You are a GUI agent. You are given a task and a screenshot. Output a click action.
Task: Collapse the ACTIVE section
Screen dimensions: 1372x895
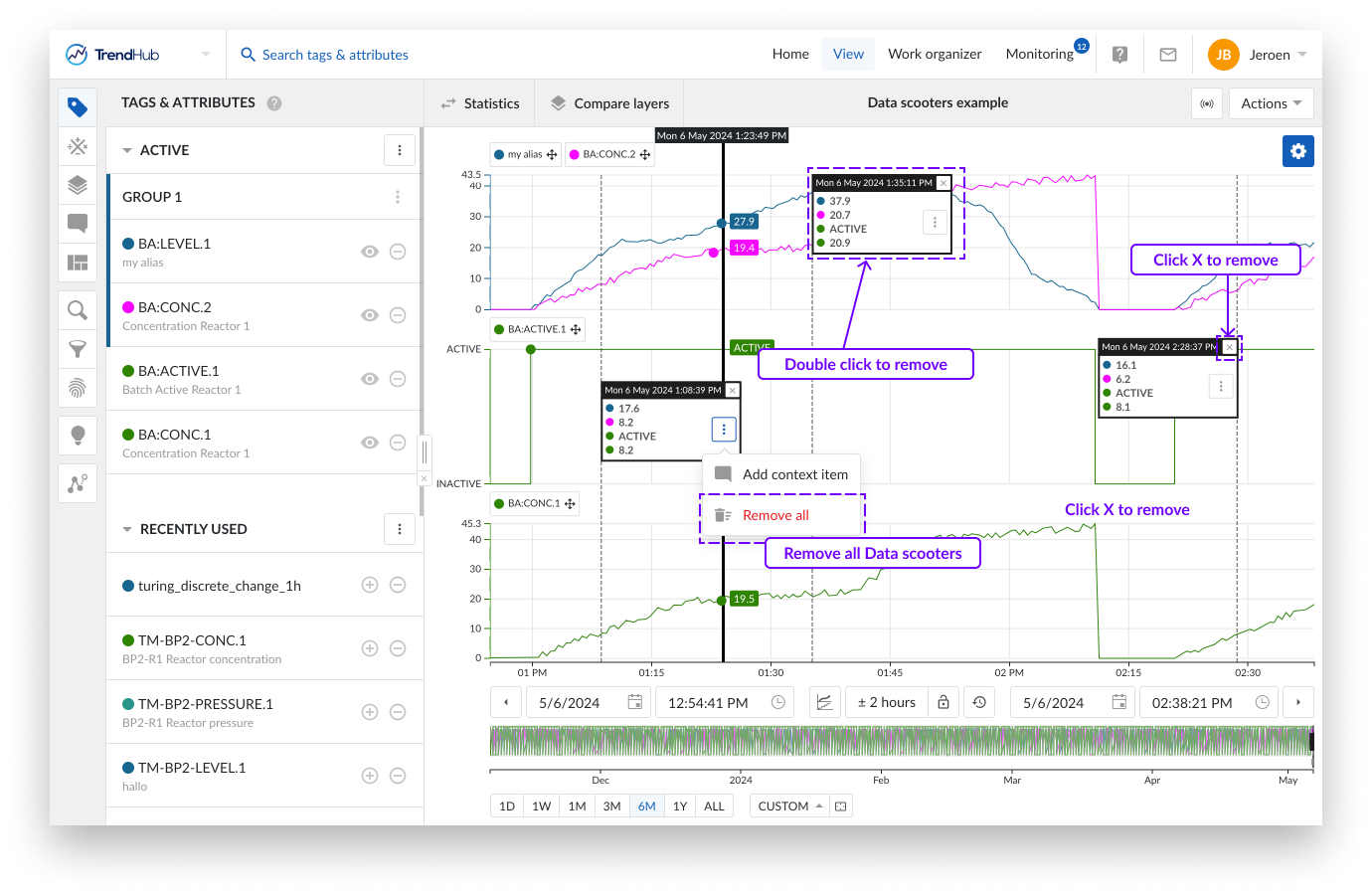pyautogui.click(x=127, y=150)
